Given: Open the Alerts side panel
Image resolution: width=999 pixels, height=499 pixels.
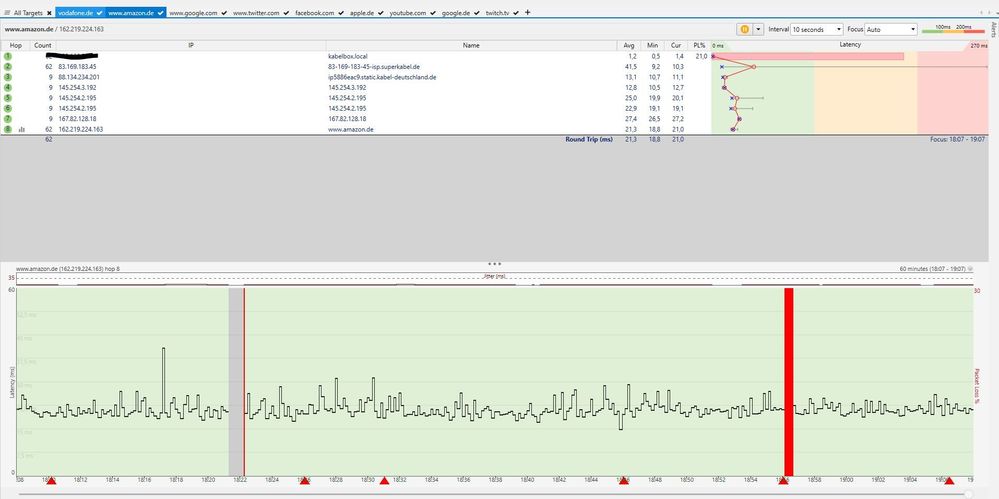Looking at the screenshot, I should tap(992, 30).
